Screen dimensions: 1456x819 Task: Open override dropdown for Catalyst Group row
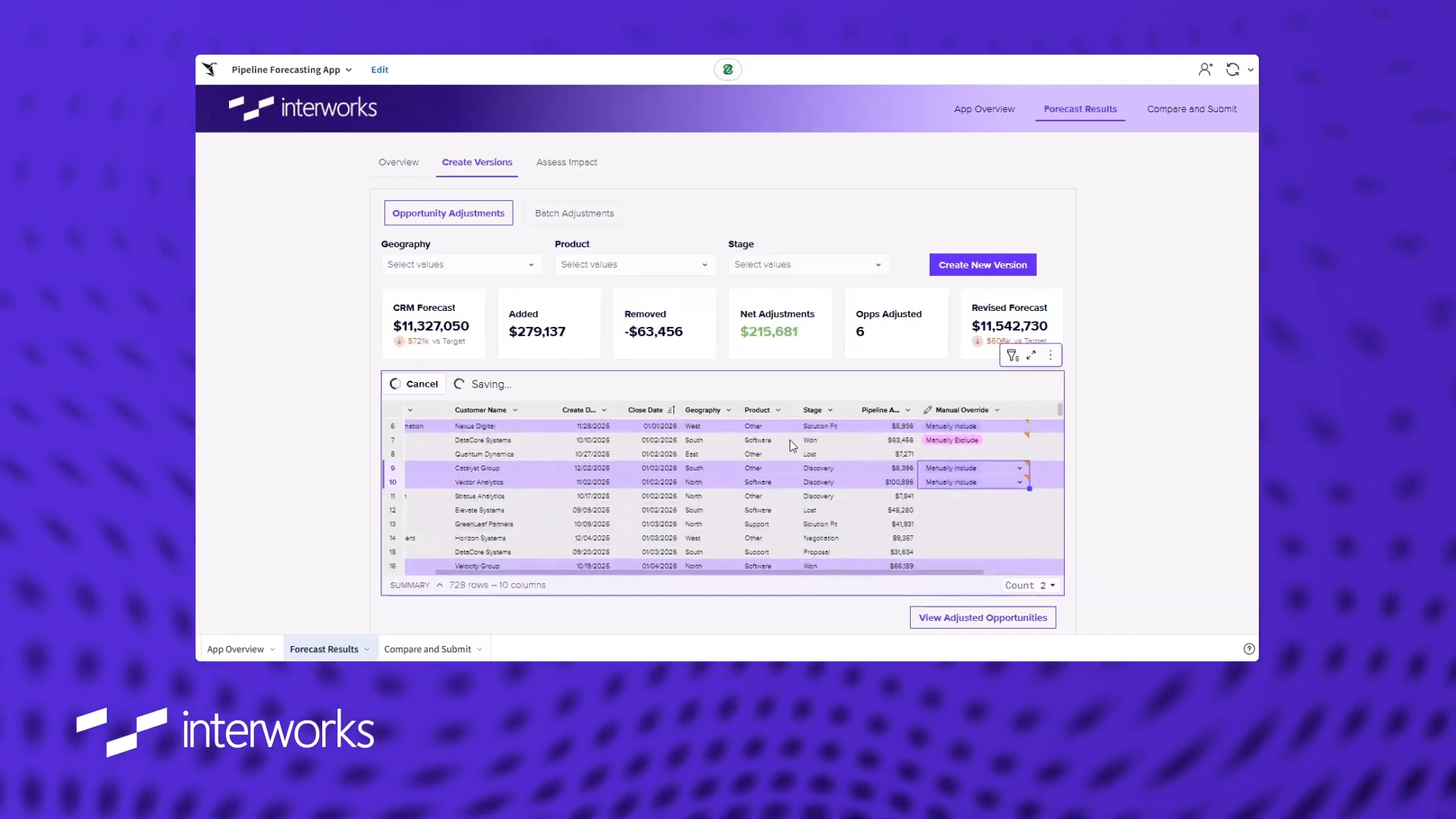click(x=1020, y=469)
